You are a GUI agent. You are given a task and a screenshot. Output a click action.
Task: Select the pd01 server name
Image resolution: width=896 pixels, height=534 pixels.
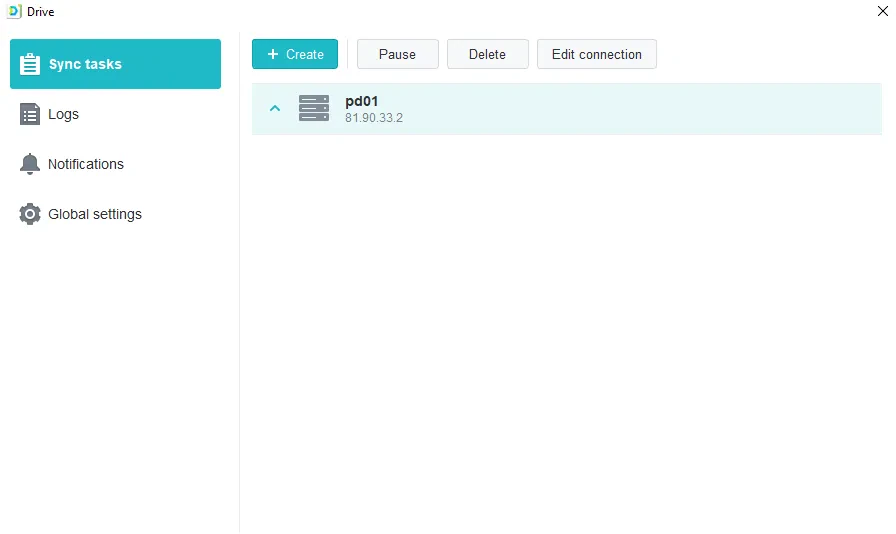(x=362, y=101)
